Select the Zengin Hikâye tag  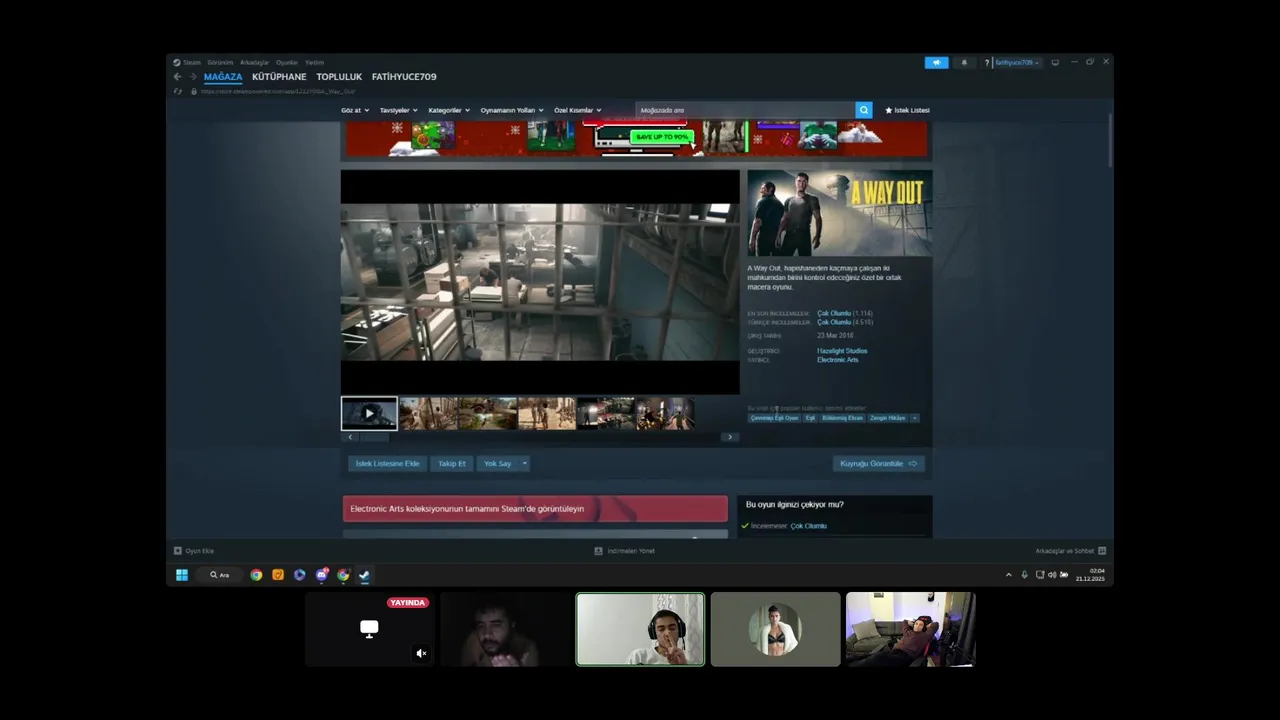pos(887,418)
